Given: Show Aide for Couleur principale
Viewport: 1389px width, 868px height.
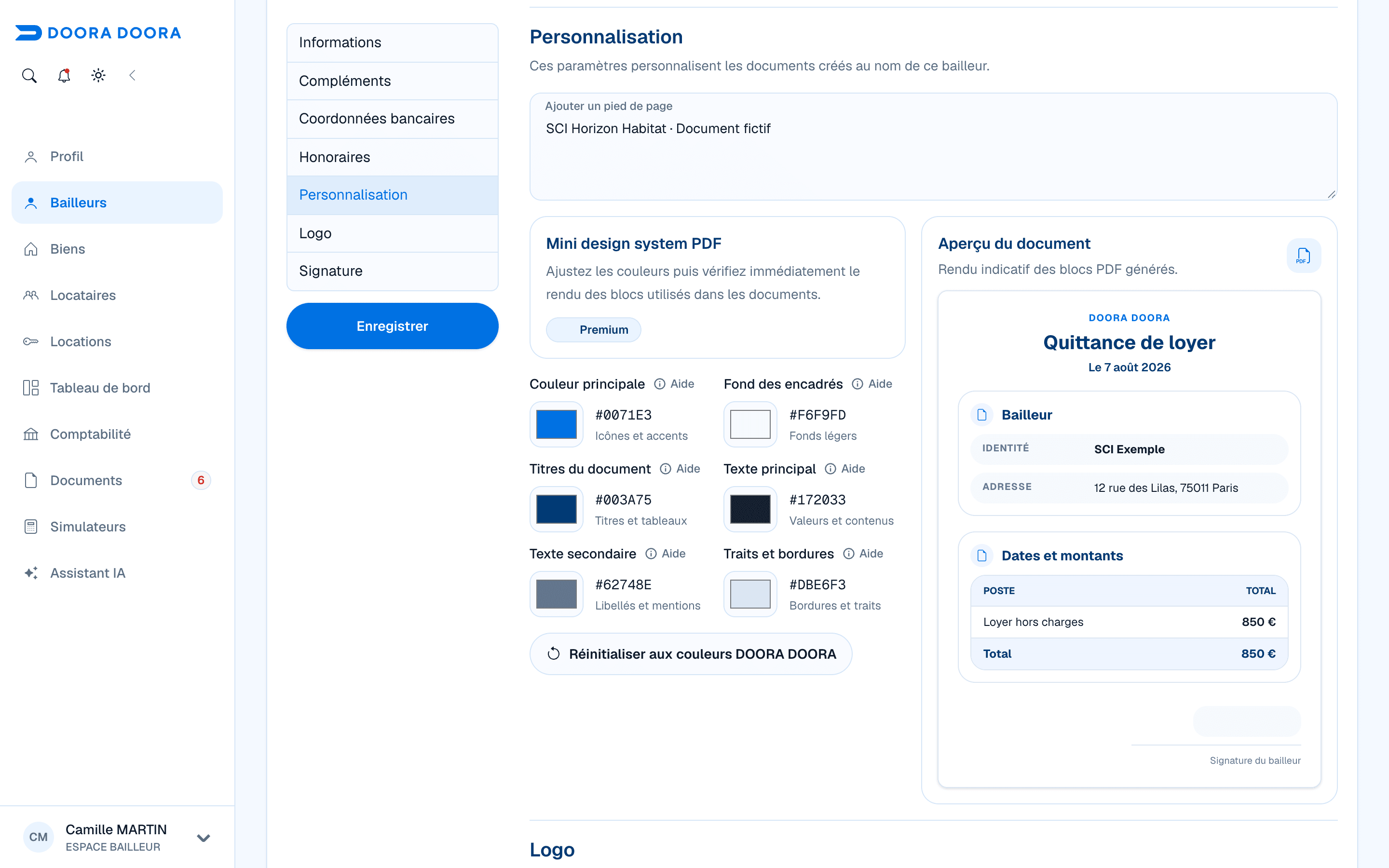Looking at the screenshot, I should (x=674, y=384).
